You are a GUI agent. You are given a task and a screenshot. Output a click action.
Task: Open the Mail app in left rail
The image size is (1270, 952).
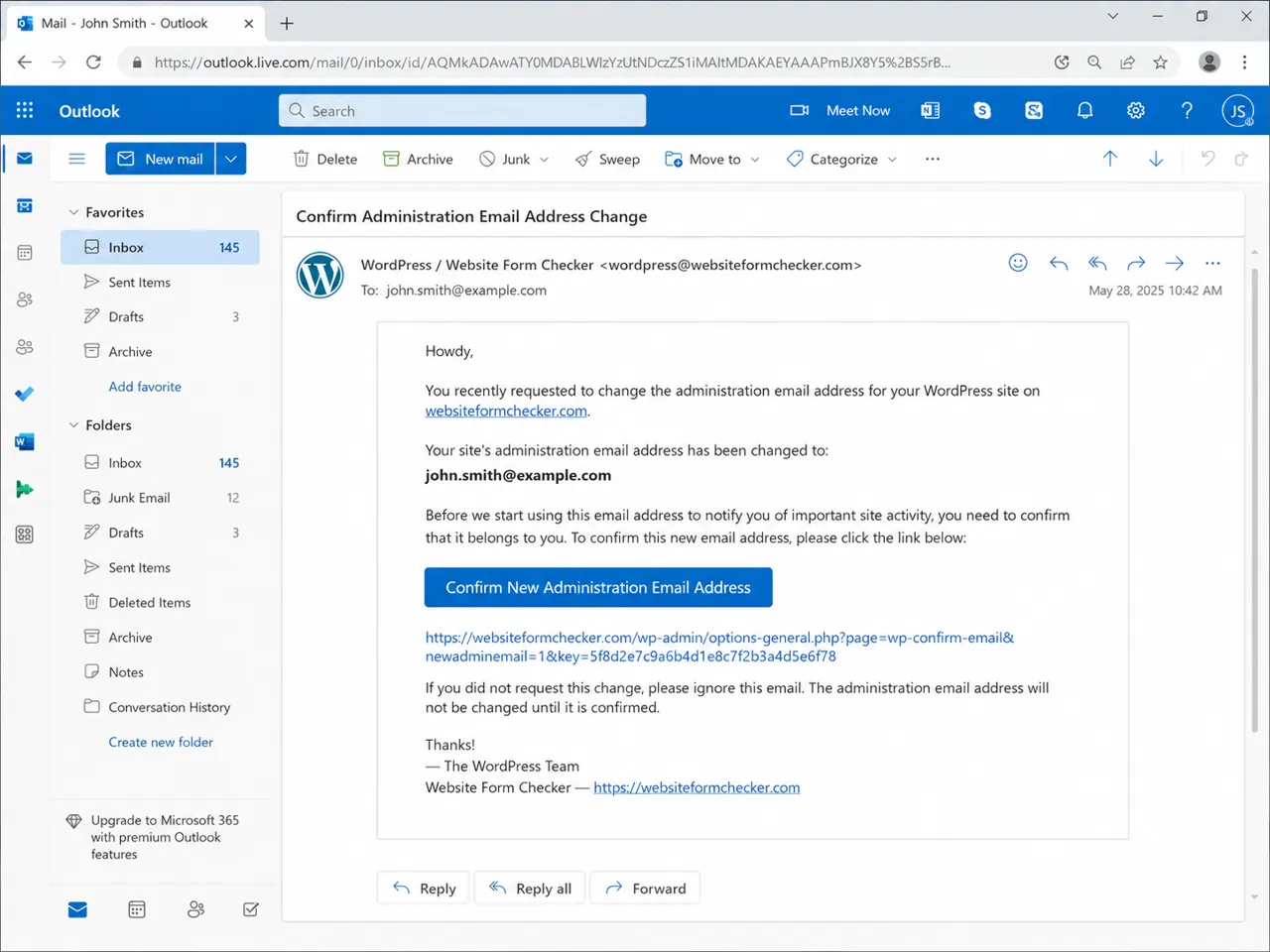click(25, 158)
